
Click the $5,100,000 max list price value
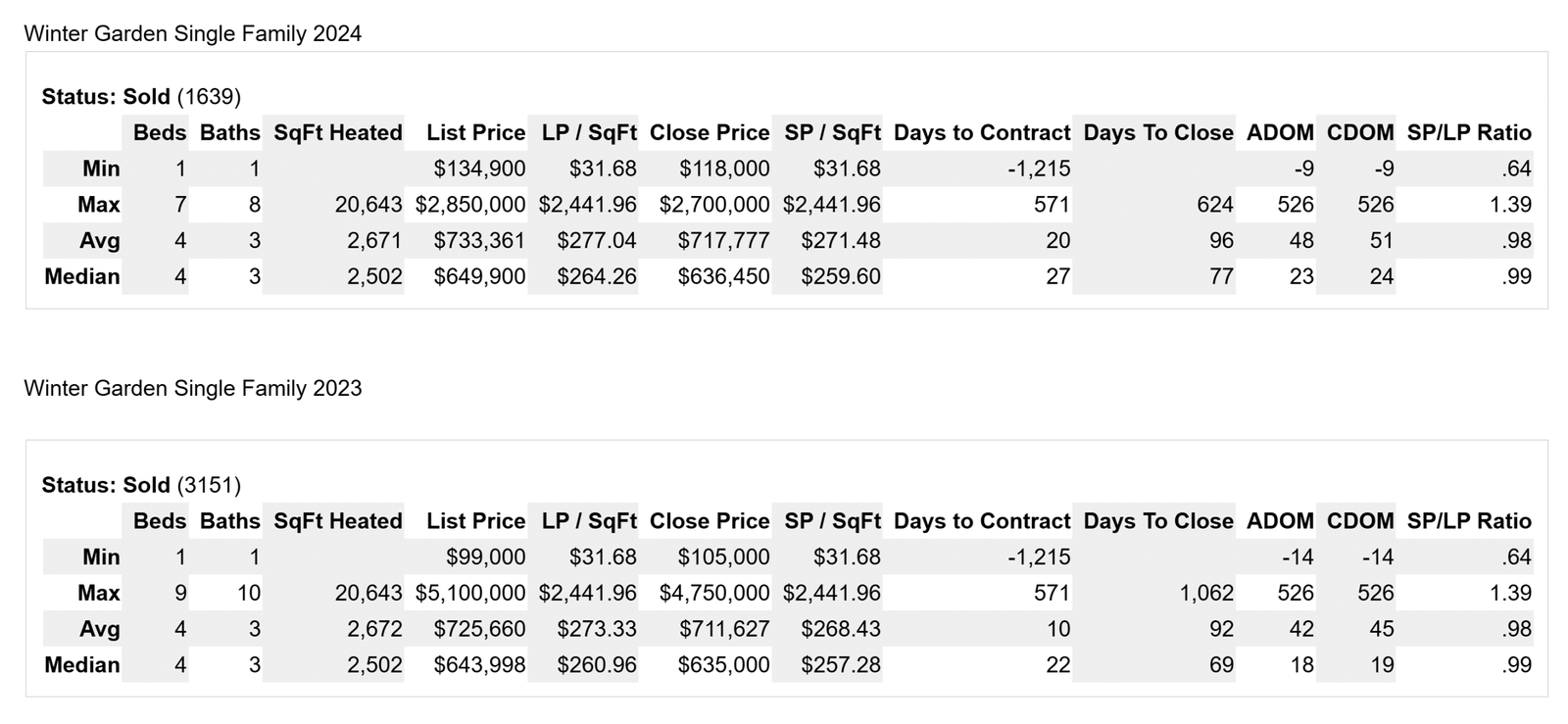pos(470,594)
